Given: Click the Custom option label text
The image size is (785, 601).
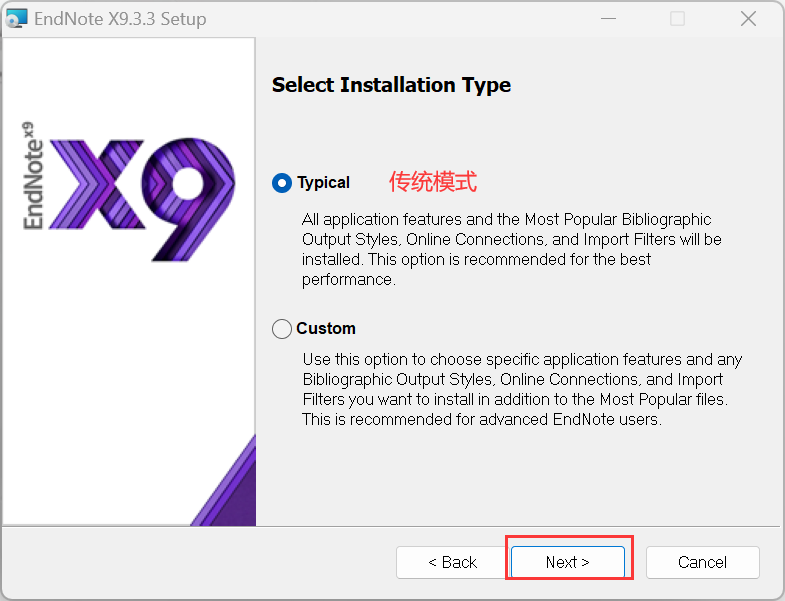Looking at the screenshot, I should point(326,329).
